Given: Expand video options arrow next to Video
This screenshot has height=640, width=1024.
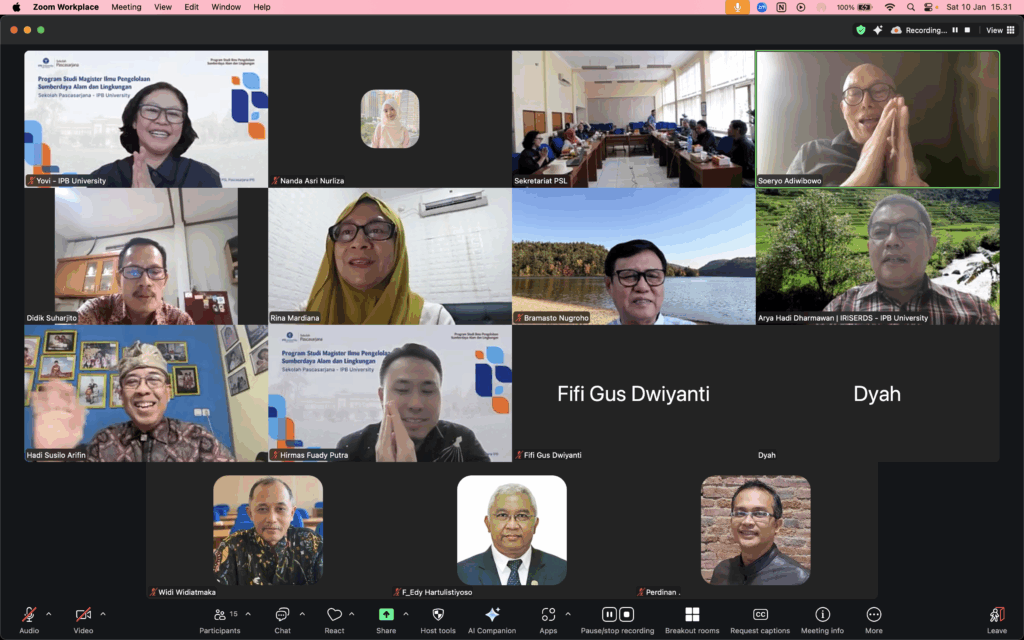Looking at the screenshot, I should pos(102,614).
